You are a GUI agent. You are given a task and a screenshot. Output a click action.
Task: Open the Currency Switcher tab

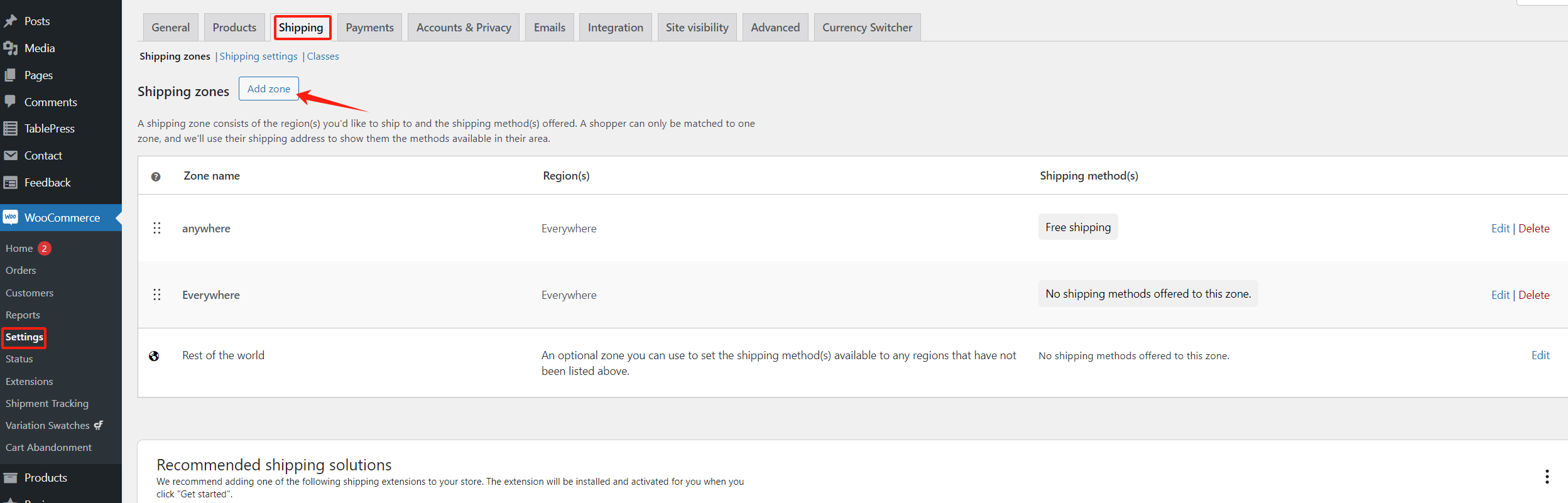[x=867, y=28]
